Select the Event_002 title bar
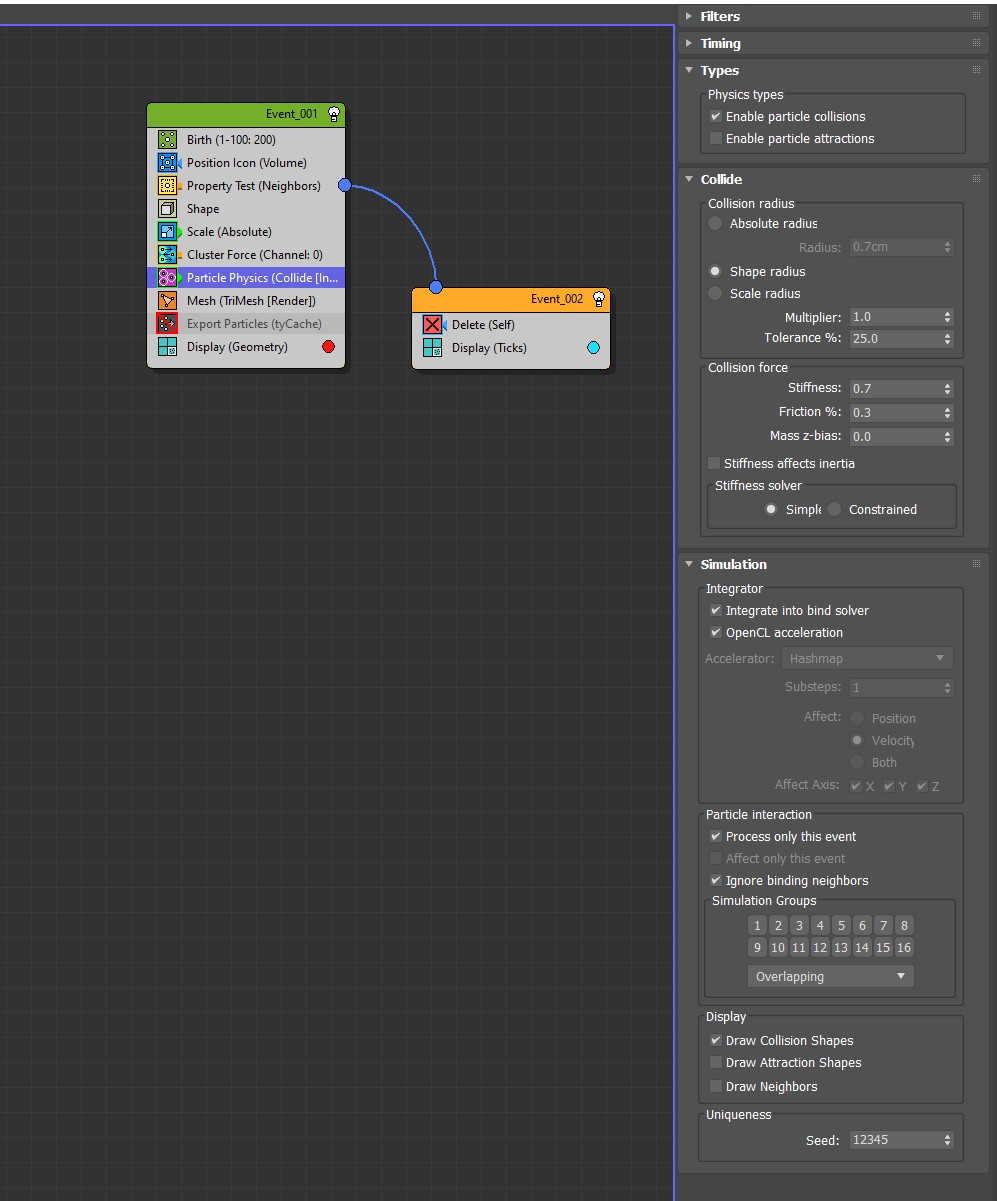 pyautogui.click(x=511, y=299)
